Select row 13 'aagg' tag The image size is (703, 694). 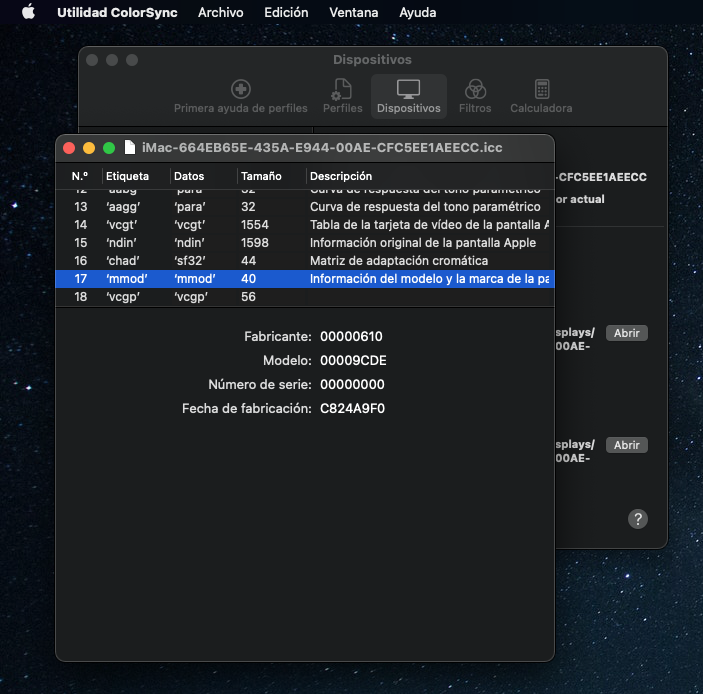305,207
